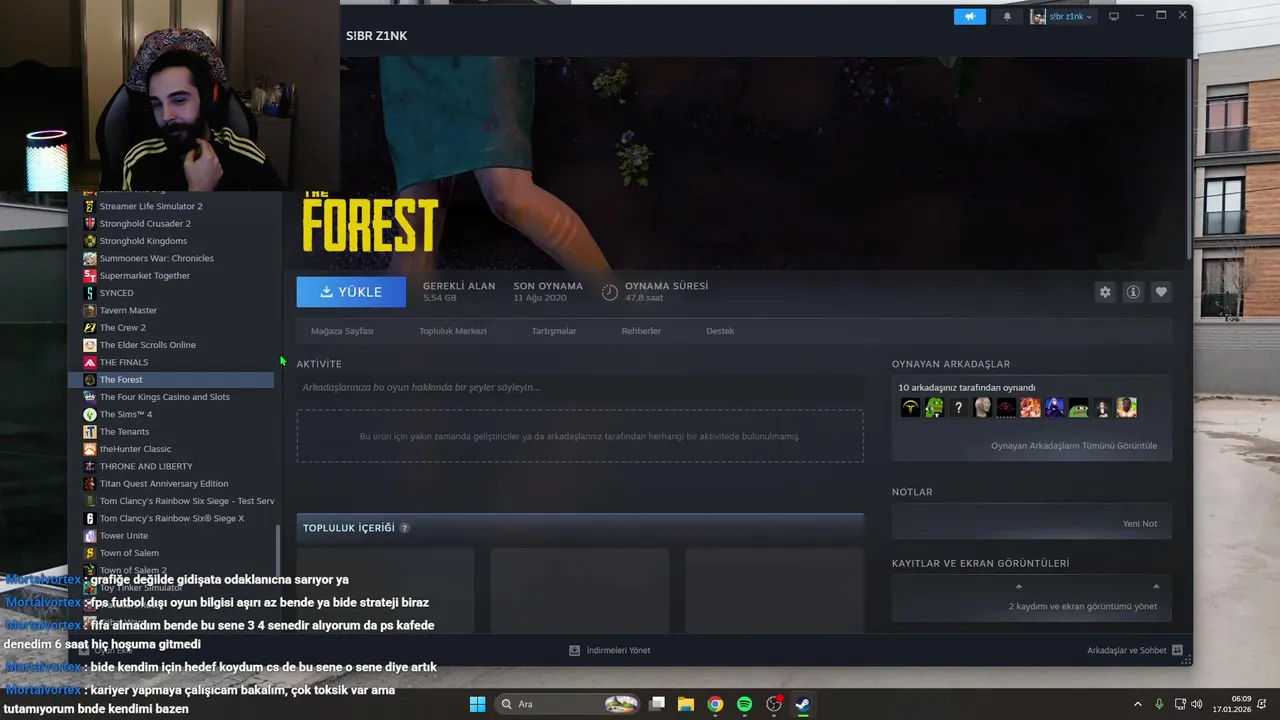The image size is (1280, 720).
Task: Select THE FINALS in library
Action: click(x=124, y=362)
